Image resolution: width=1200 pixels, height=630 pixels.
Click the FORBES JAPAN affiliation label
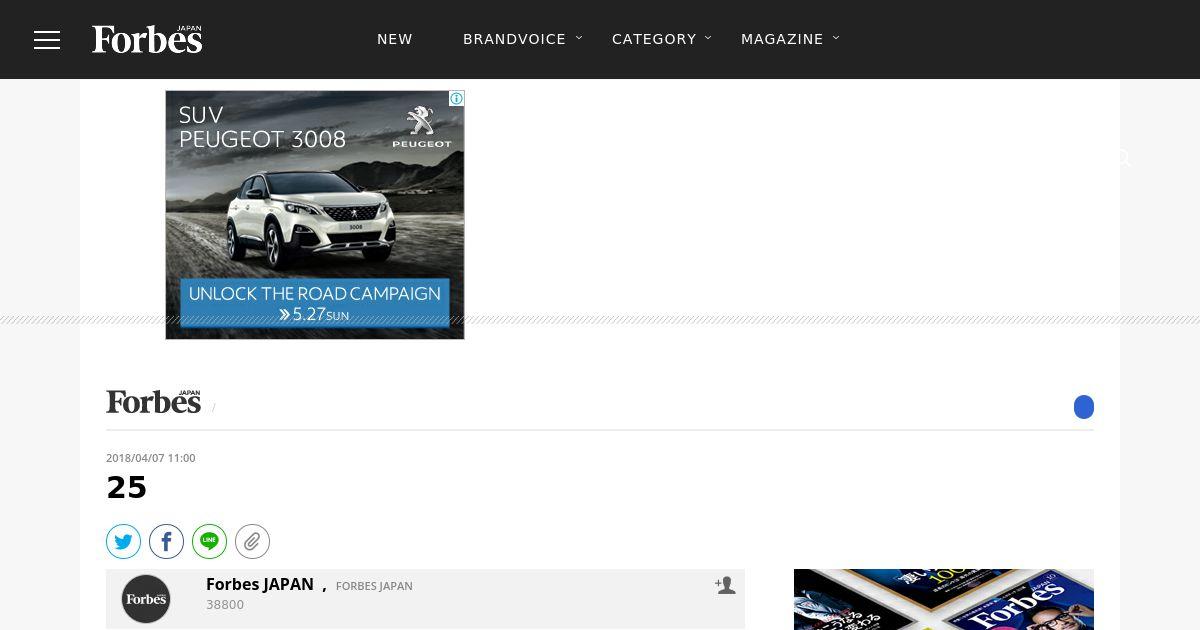point(374,586)
